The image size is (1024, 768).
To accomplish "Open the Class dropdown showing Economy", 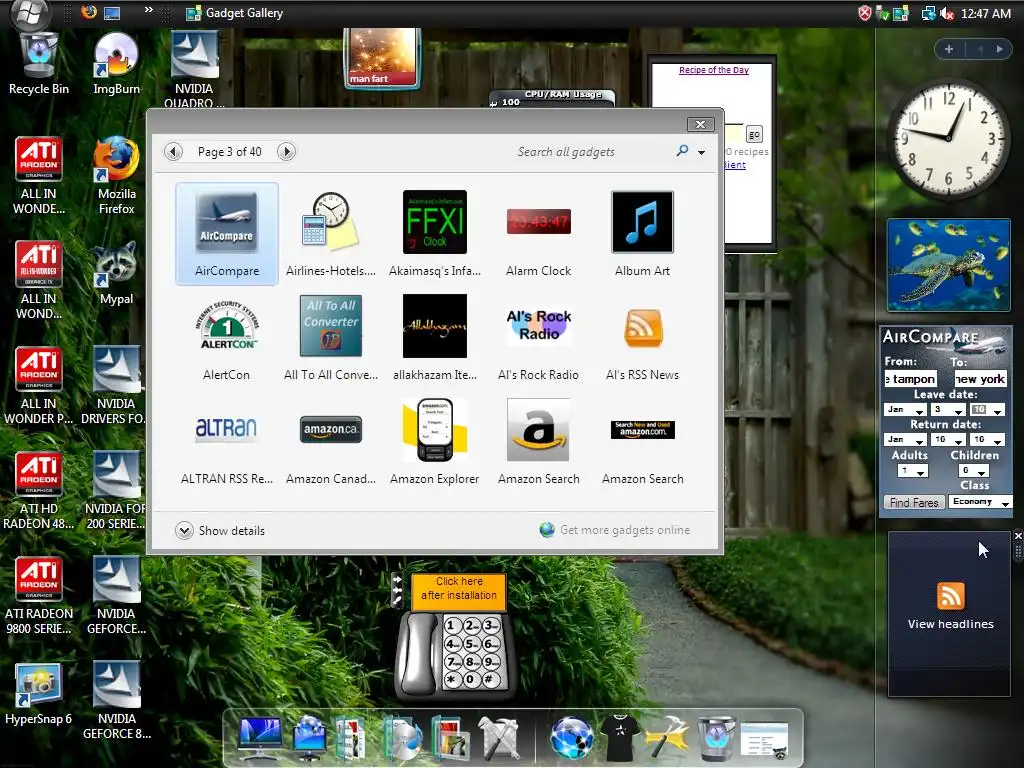I will point(980,502).
